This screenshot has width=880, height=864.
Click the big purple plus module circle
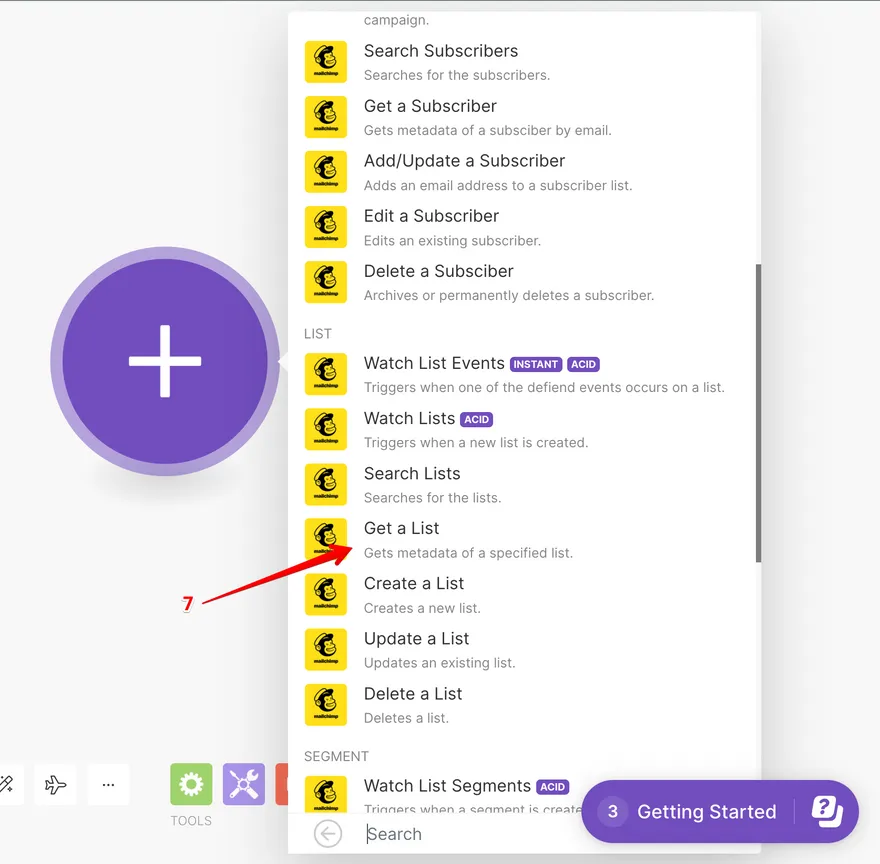tap(165, 361)
